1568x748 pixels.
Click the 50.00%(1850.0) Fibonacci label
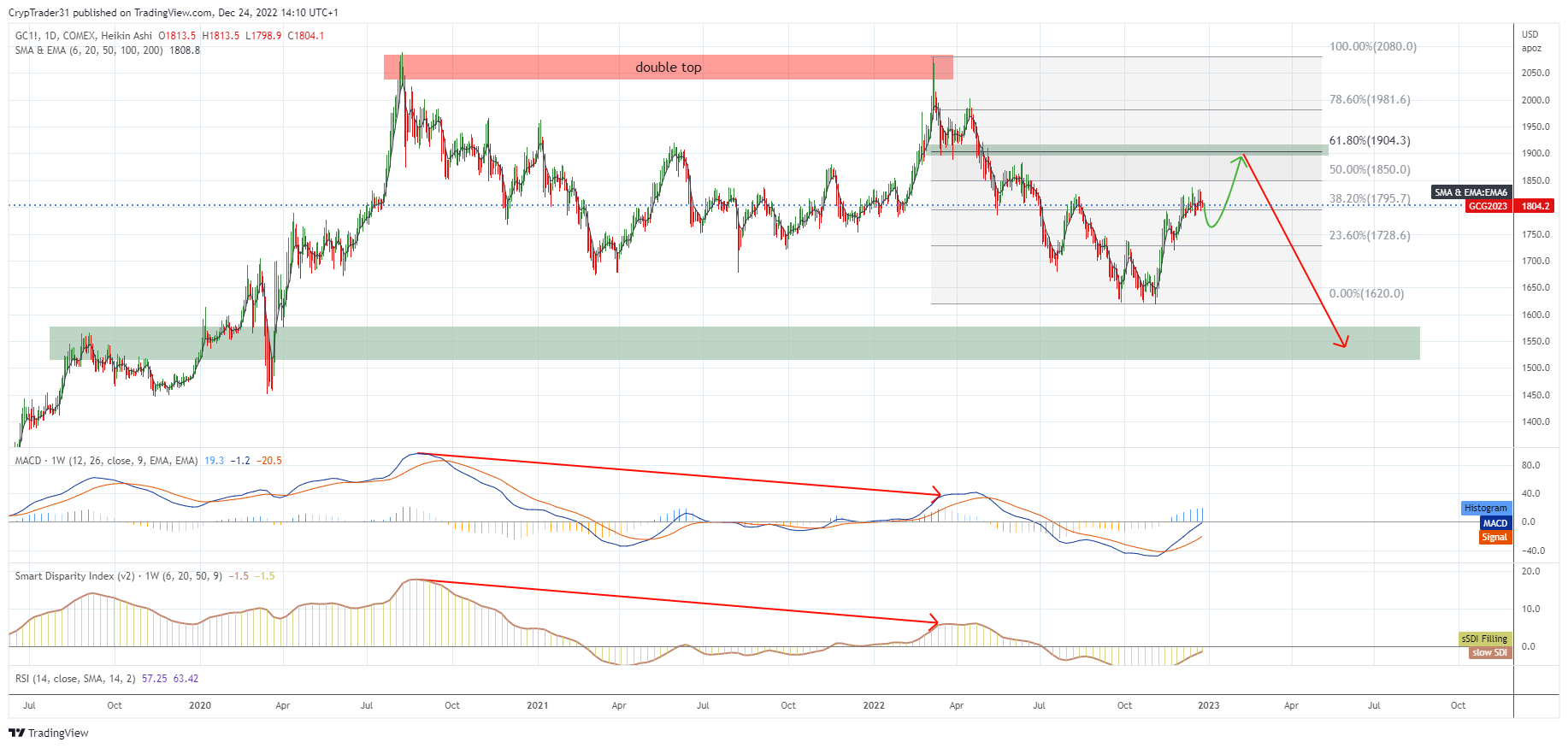[1370, 169]
